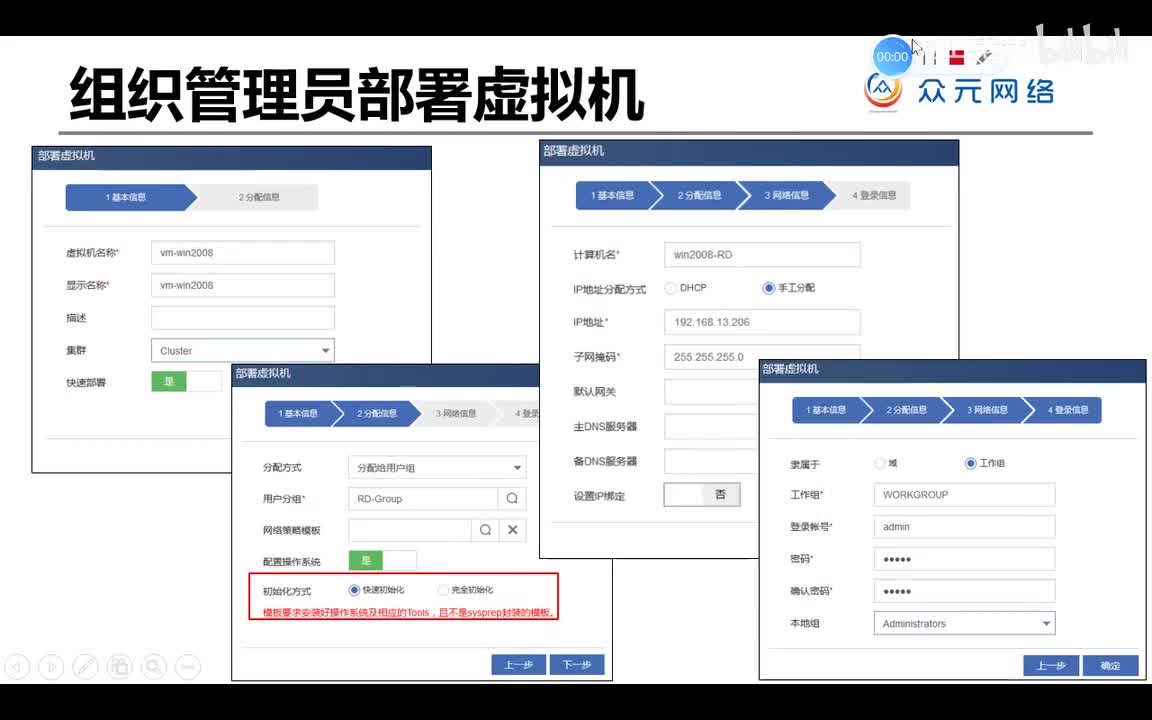Click 上一步 in the WORKGROUP dialog
The width and height of the screenshot is (1152, 720).
point(1051,666)
